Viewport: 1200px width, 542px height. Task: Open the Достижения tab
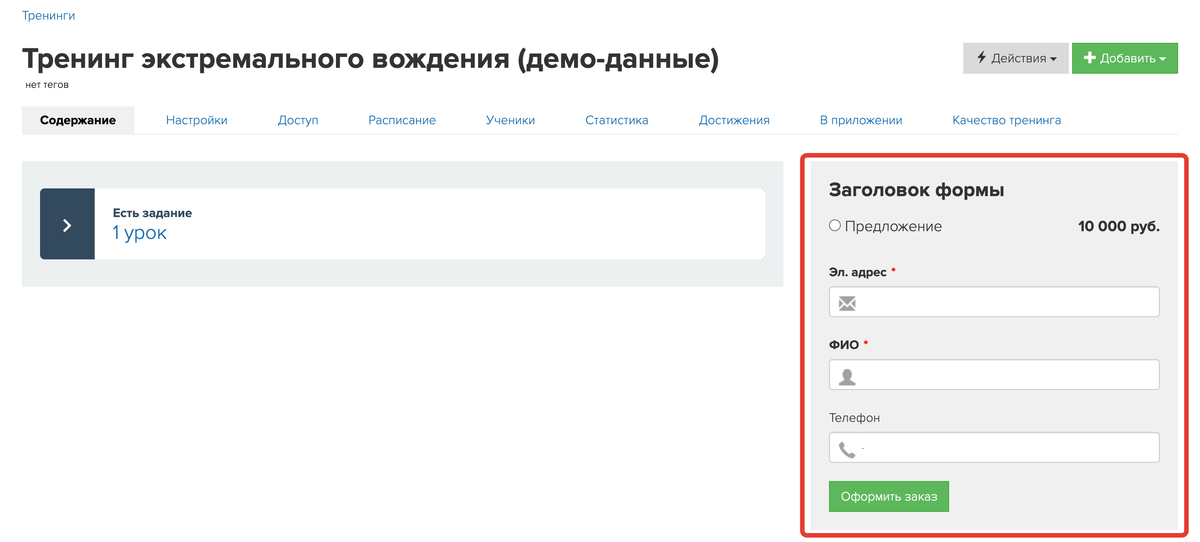click(x=734, y=120)
